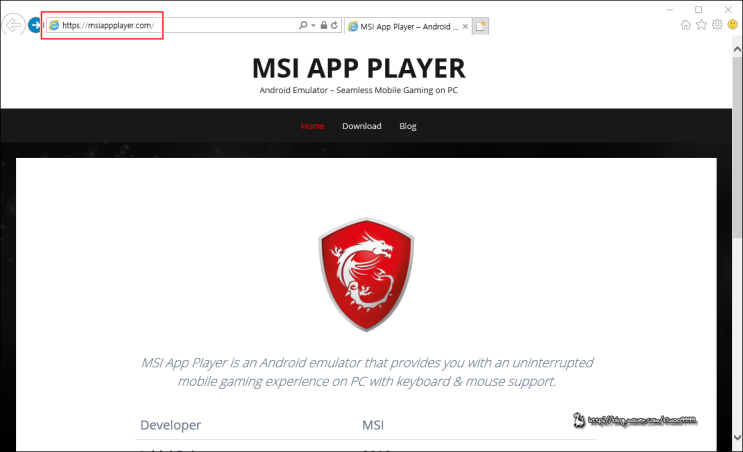
Task: Close the browser window
Action: 728,9
